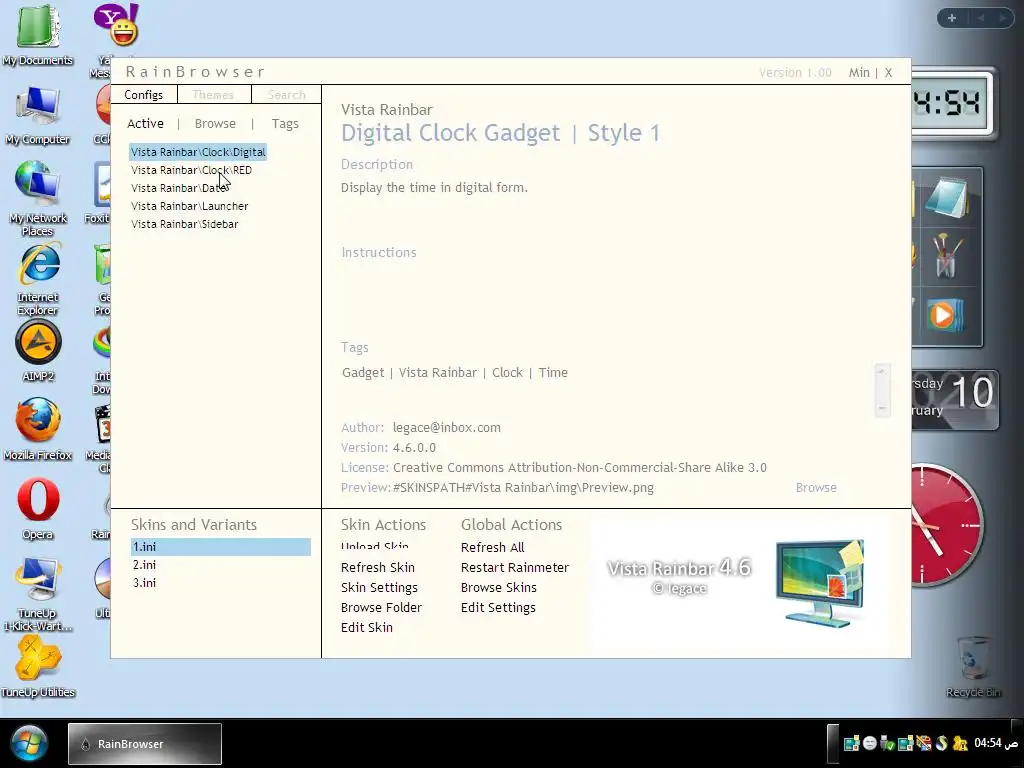
Task: Click the Clock tag
Action: (507, 373)
